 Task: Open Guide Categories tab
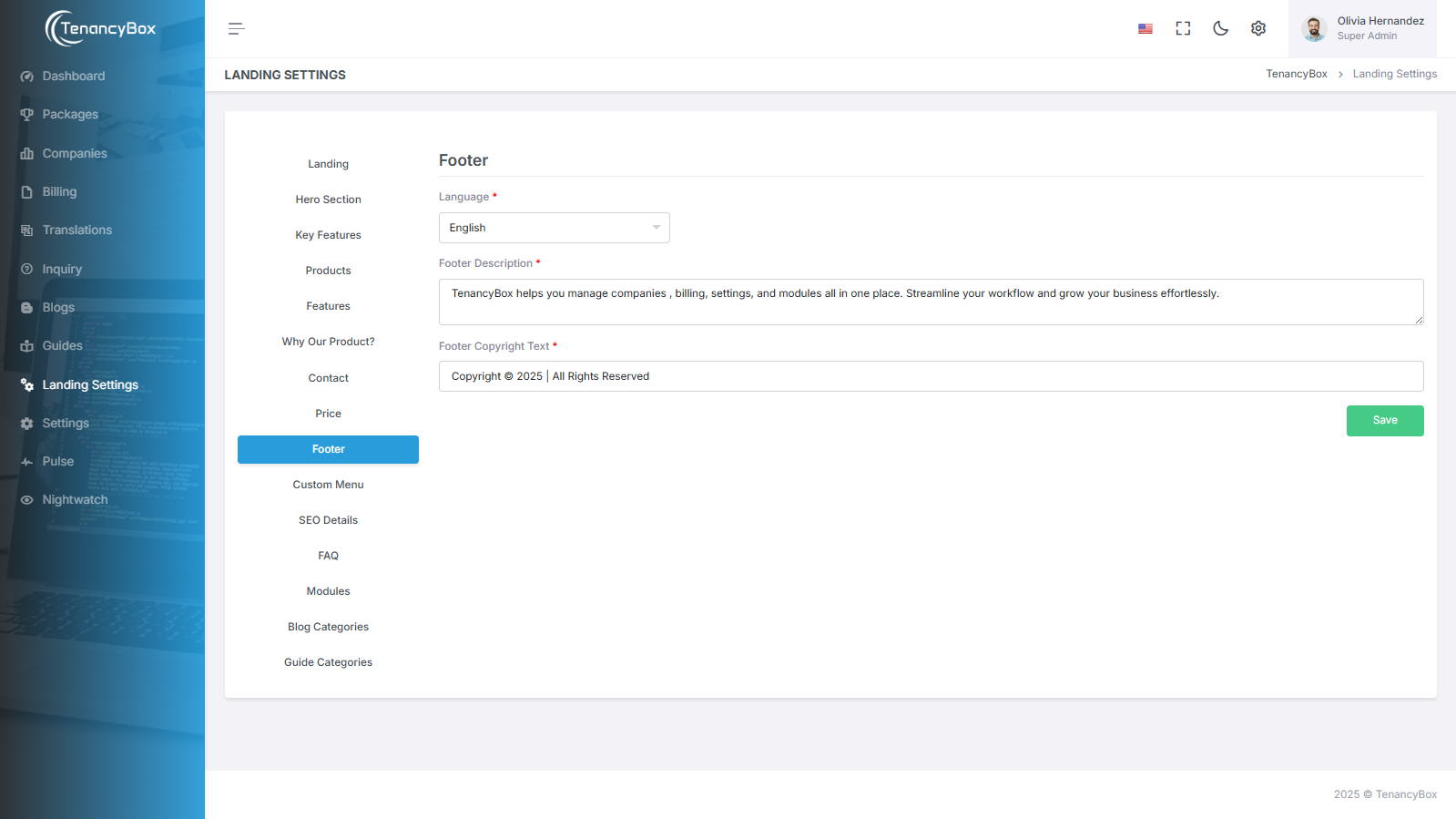click(328, 662)
